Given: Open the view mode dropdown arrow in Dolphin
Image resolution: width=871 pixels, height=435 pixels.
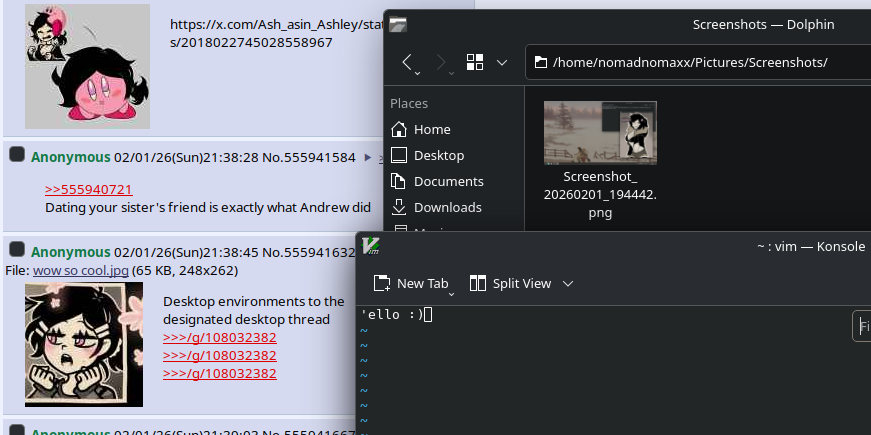Looking at the screenshot, I should click(x=502, y=62).
